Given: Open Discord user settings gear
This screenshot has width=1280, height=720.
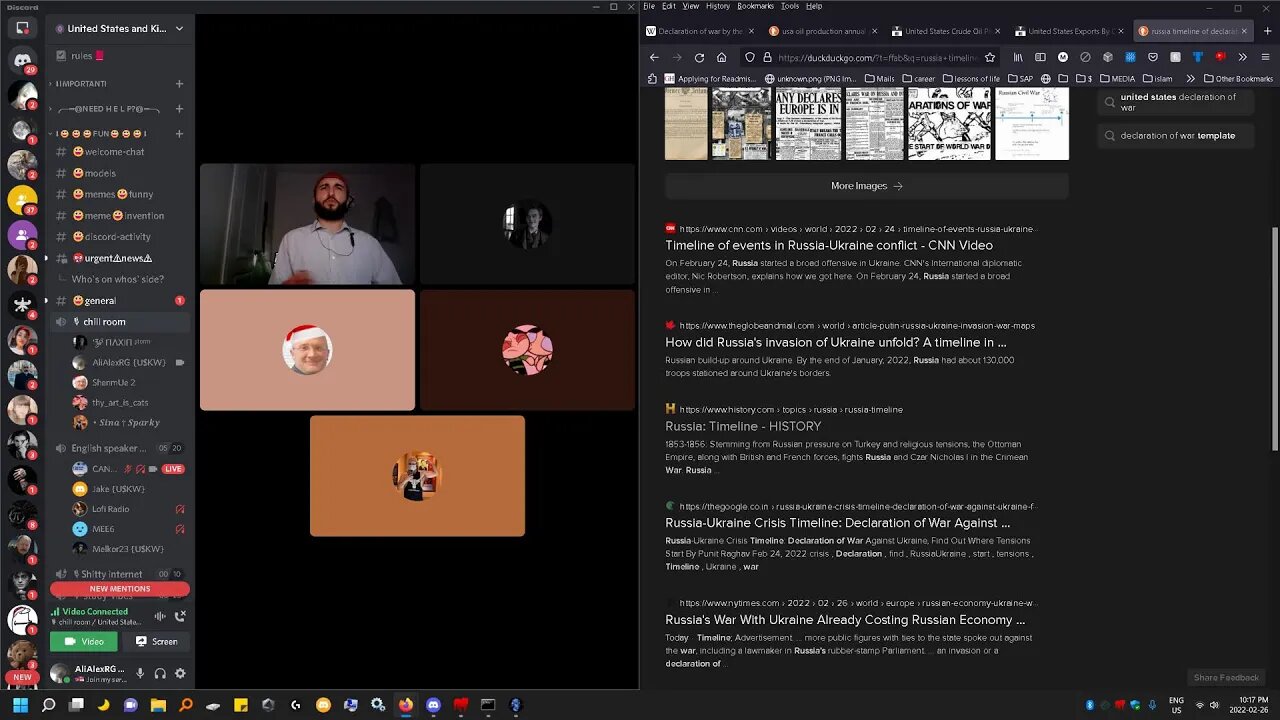Looking at the screenshot, I should coord(180,673).
